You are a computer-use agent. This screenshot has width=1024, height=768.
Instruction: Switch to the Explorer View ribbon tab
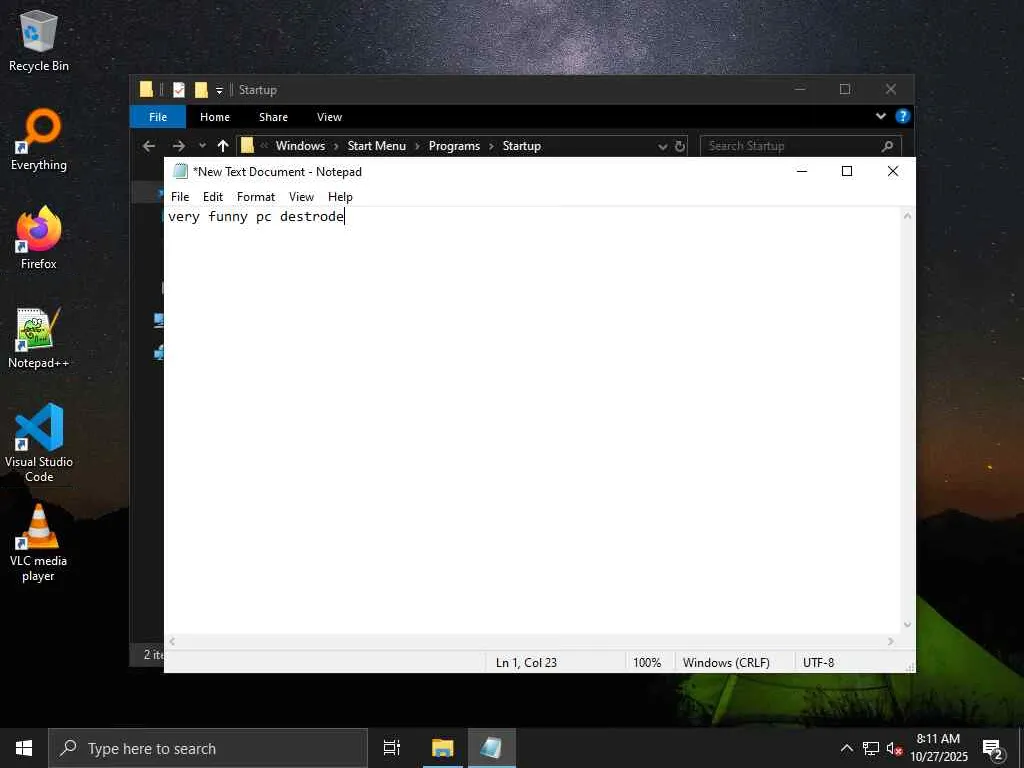(329, 117)
